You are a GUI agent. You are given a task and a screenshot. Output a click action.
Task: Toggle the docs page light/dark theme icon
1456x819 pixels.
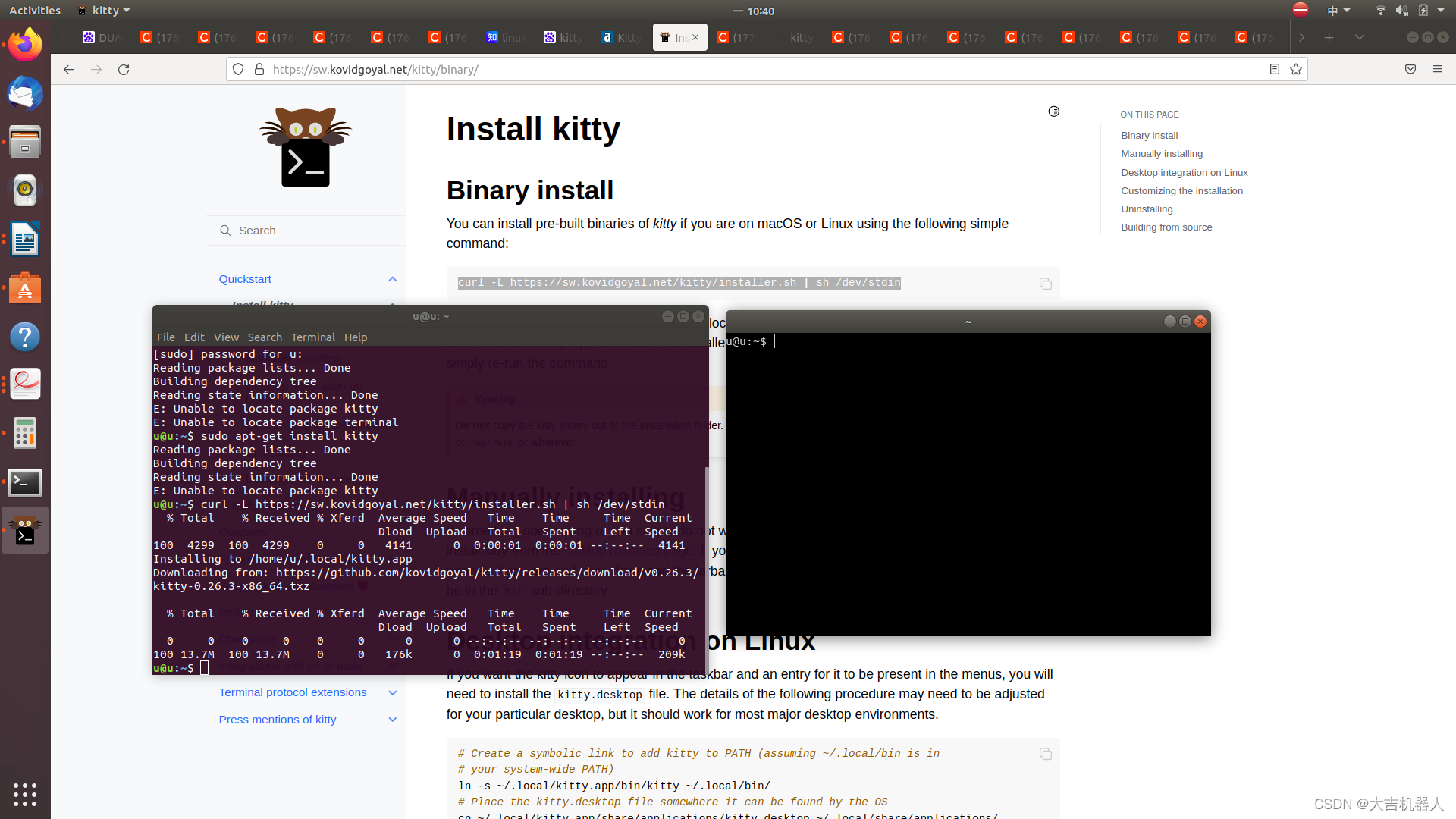click(x=1053, y=111)
